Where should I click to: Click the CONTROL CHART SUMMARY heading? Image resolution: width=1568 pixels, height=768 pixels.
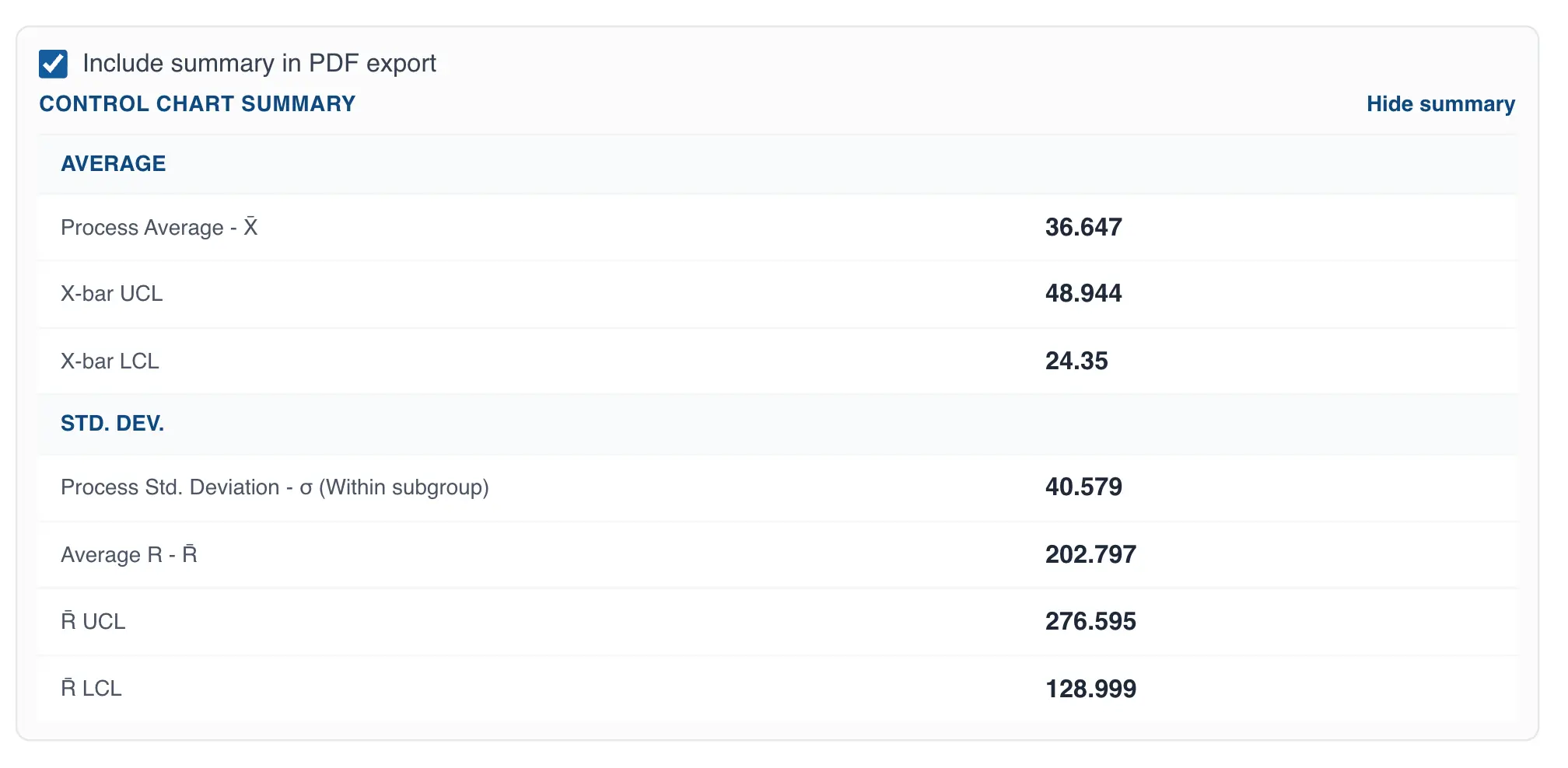pos(198,104)
